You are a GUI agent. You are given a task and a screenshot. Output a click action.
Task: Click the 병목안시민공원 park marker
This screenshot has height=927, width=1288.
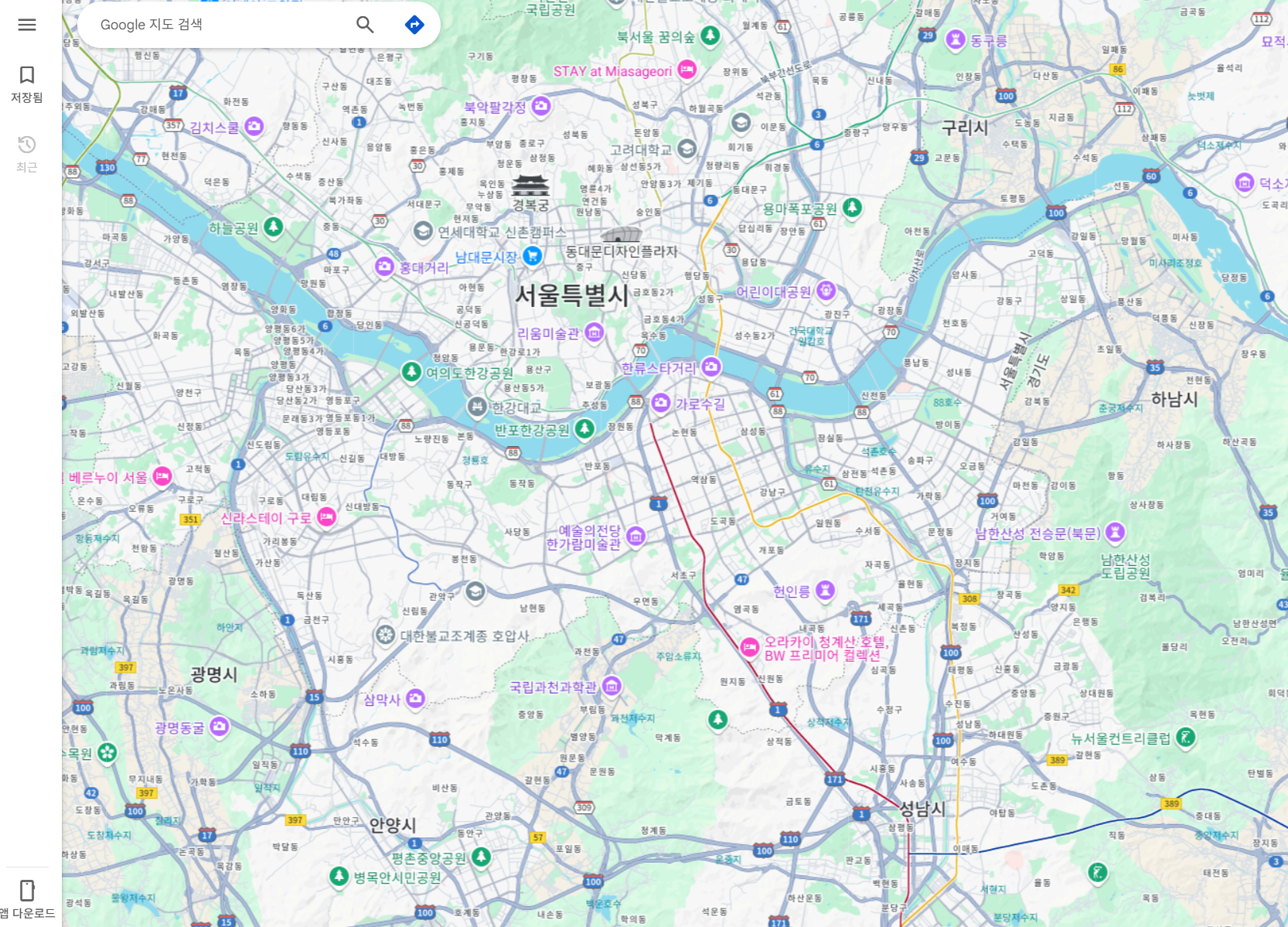339,876
